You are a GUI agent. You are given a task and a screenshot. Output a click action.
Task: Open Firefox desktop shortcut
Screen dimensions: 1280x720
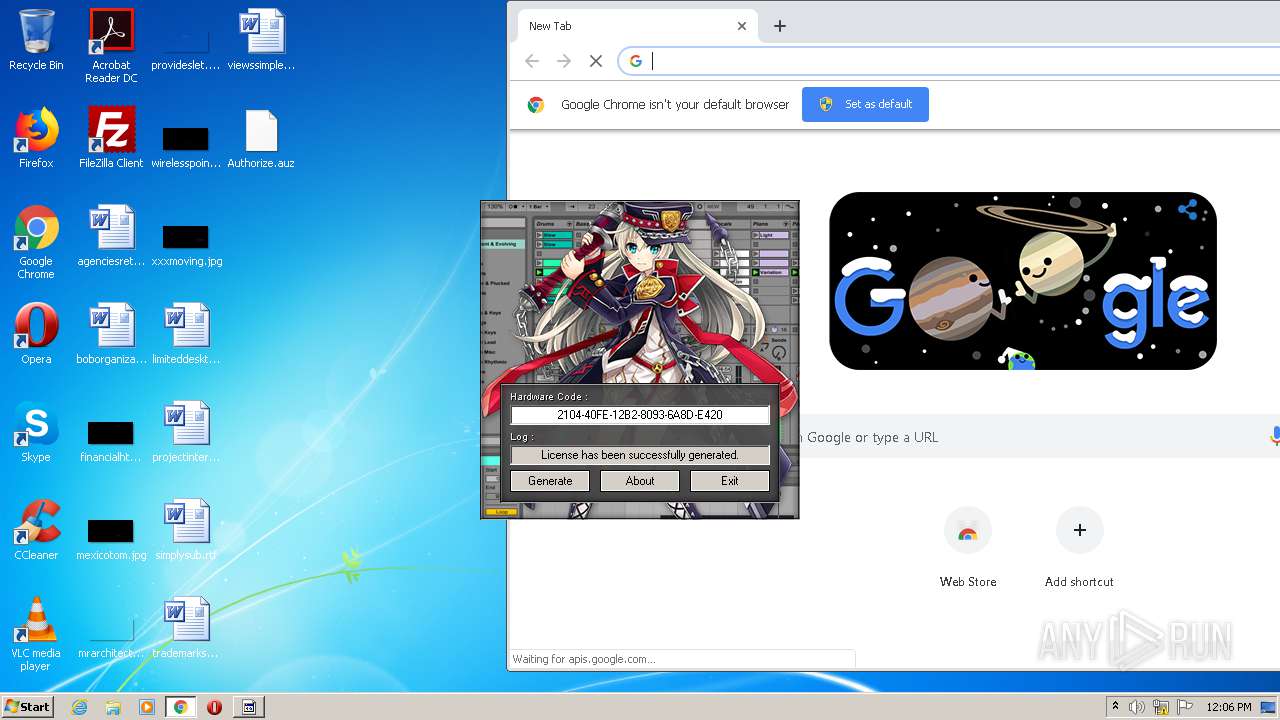(x=36, y=139)
